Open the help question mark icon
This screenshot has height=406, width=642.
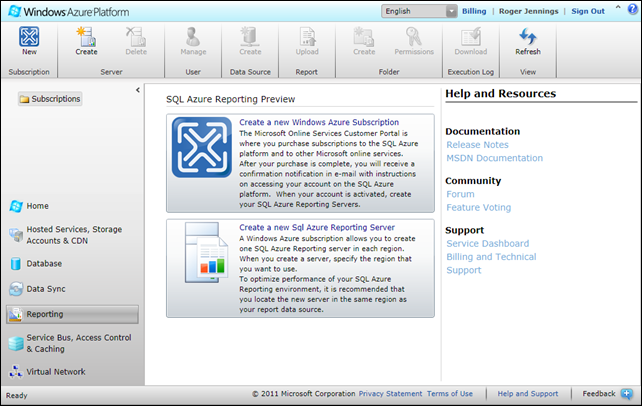coord(633,10)
